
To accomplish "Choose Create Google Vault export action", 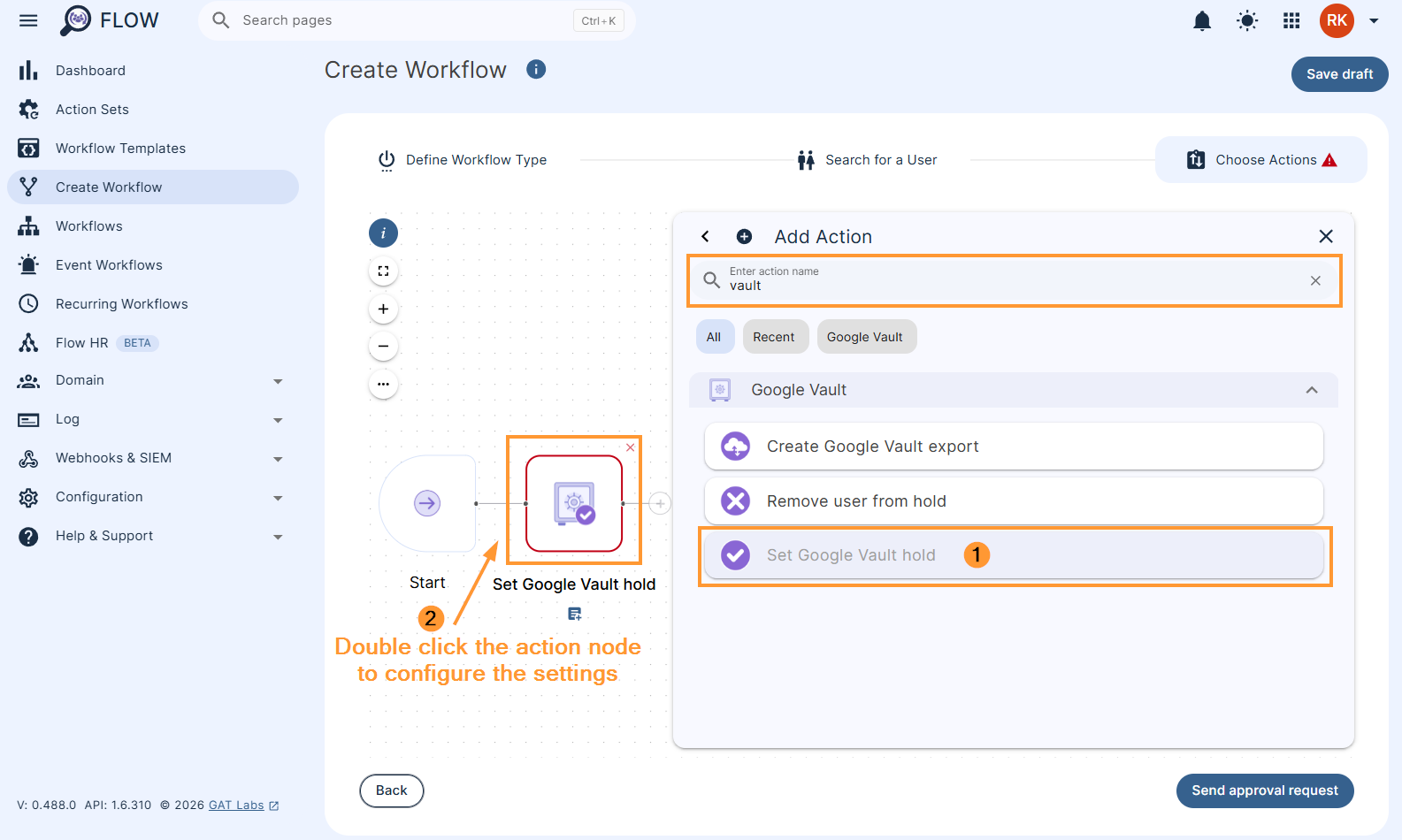I will click(x=1014, y=447).
